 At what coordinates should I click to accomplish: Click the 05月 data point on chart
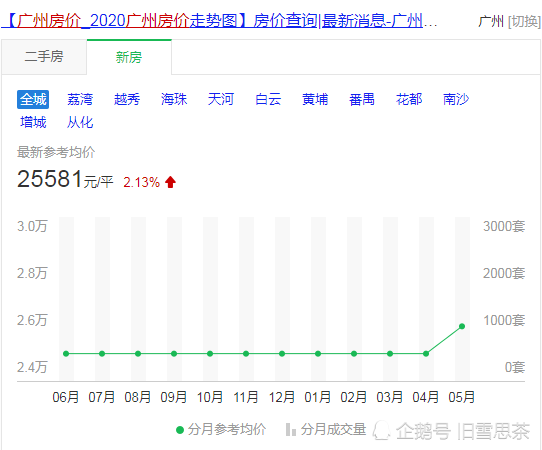click(462, 326)
